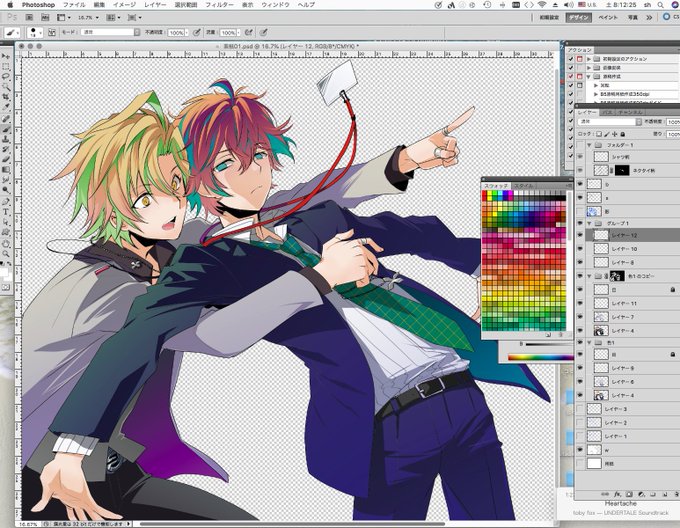This screenshot has height=528, width=680.
Task: Switch to the ペイント workspace
Action: pos(608,18)
